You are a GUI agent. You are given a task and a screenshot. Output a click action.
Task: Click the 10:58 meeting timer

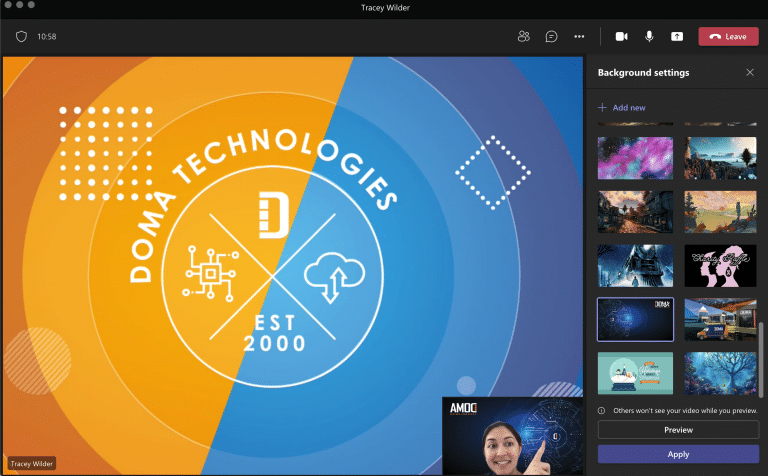47,36
